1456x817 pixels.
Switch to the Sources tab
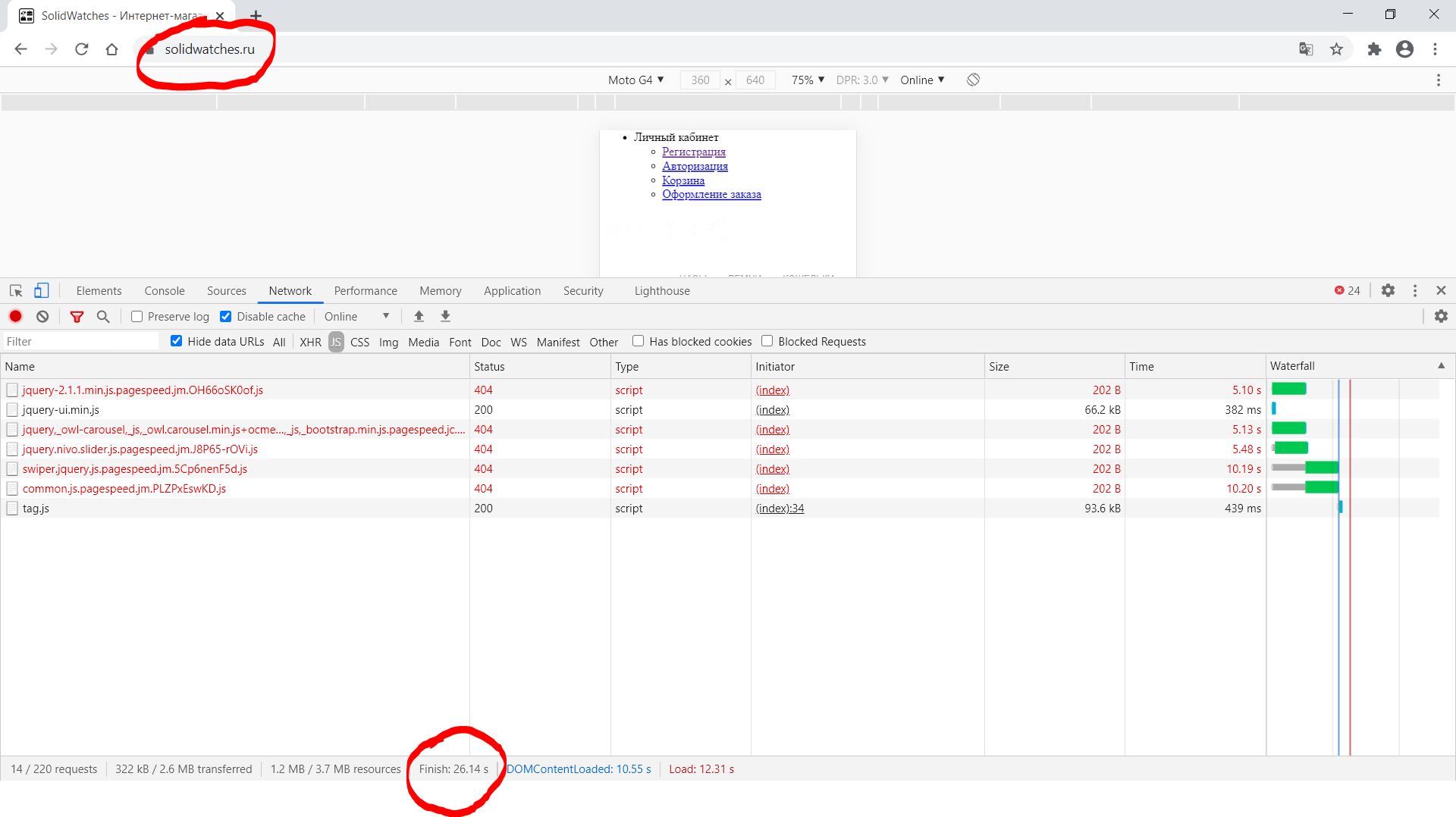(227, 291)
